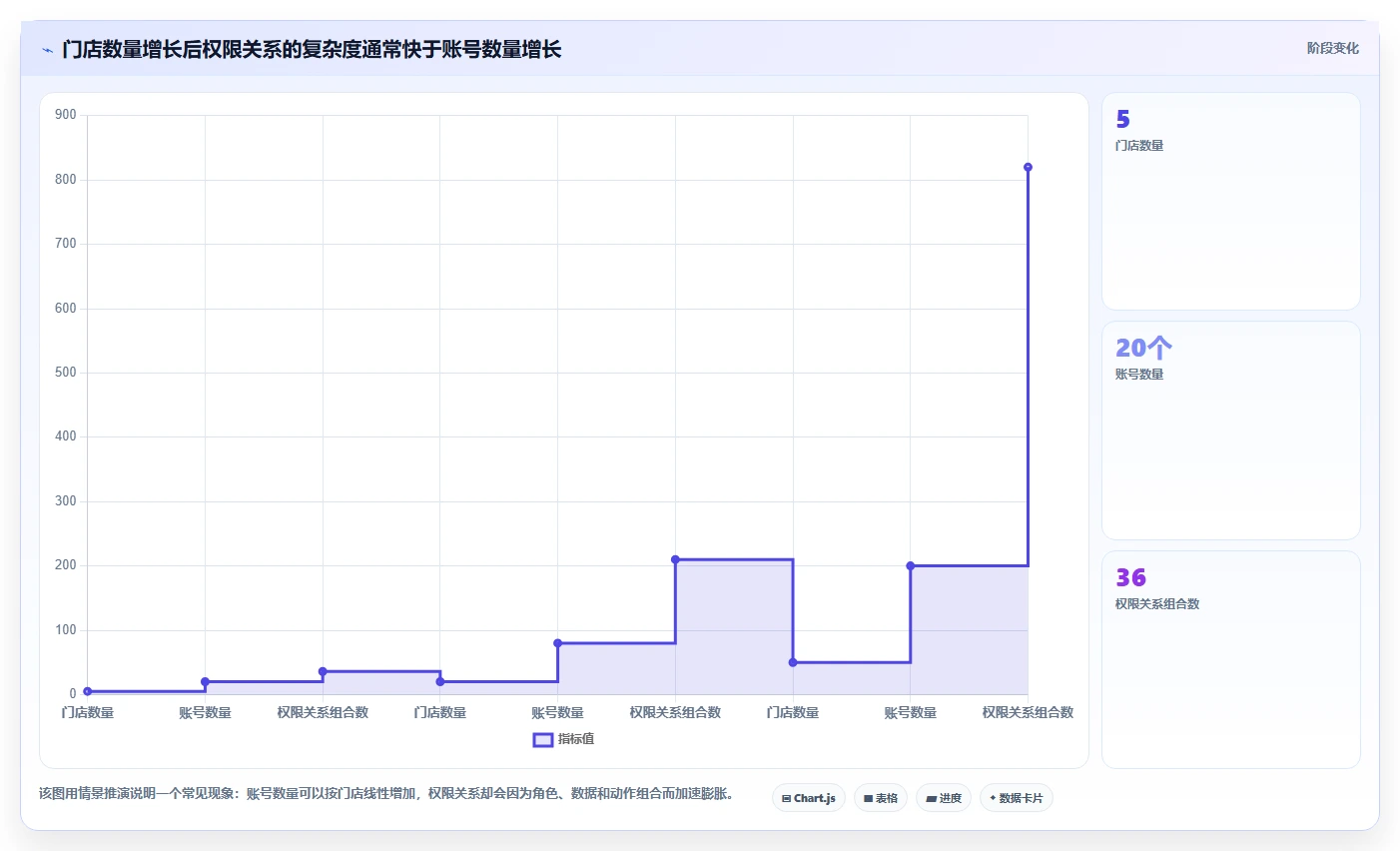This screenshot has height=851, width=1400.
Task: Click the 300 y-axis label
Action: pyautogui.click(x=66, y=501)
